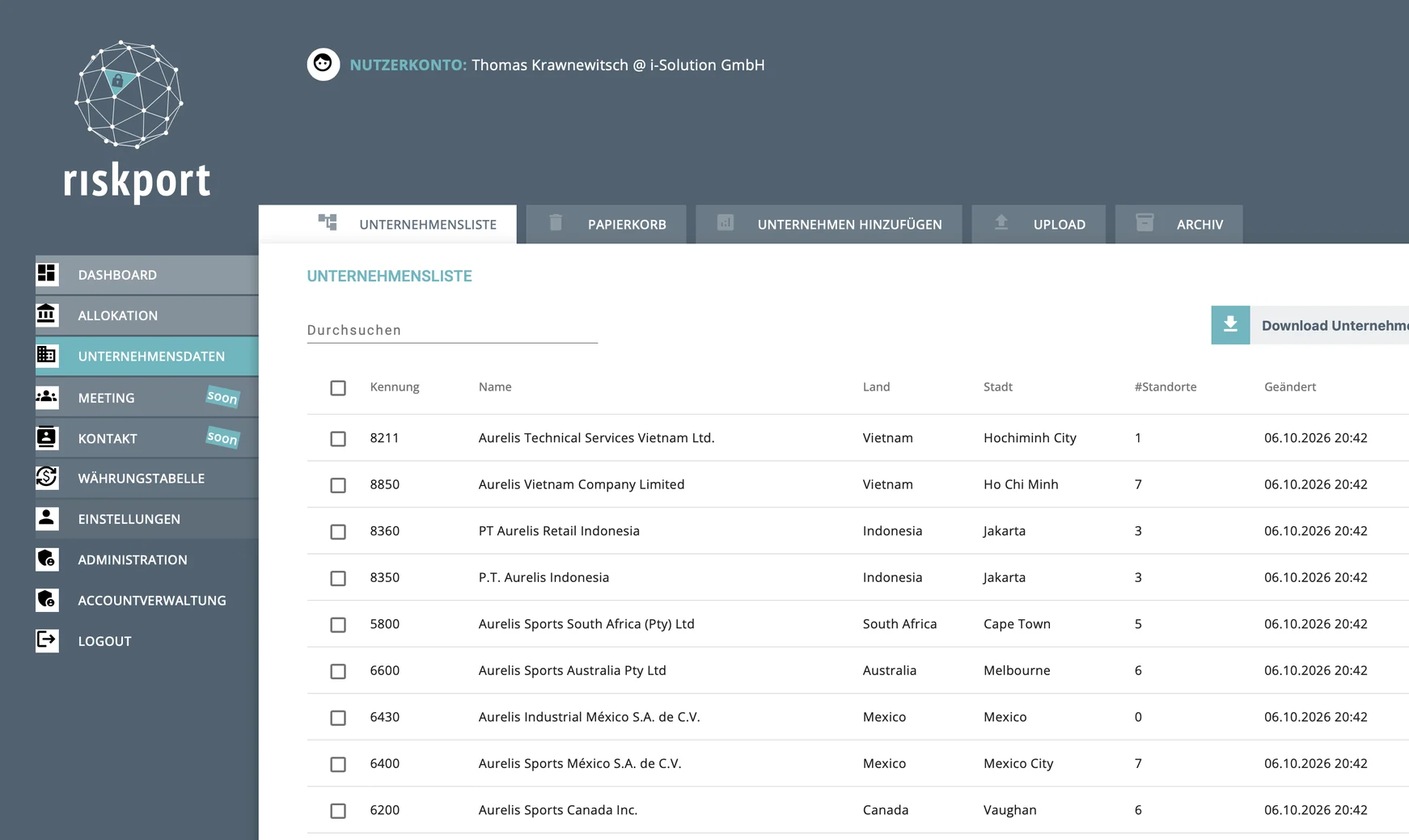
Task: Click the Archiv box icon
Action: (x=1145, y=222)
